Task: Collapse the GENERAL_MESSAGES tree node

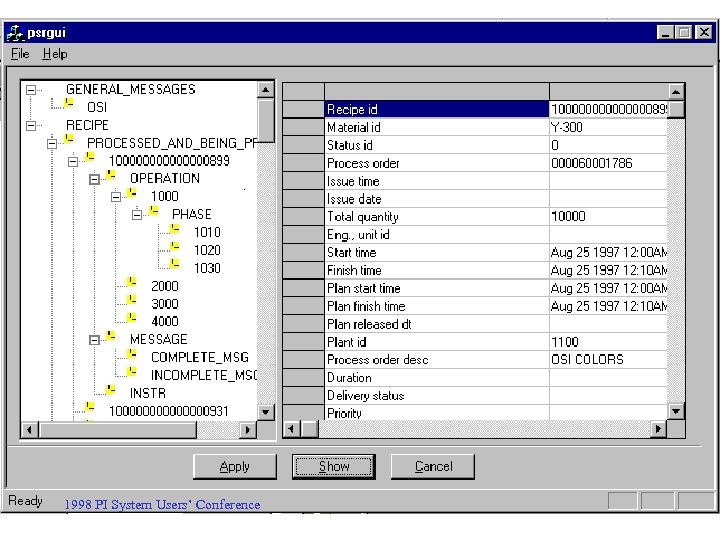Action: pos(31,90)
